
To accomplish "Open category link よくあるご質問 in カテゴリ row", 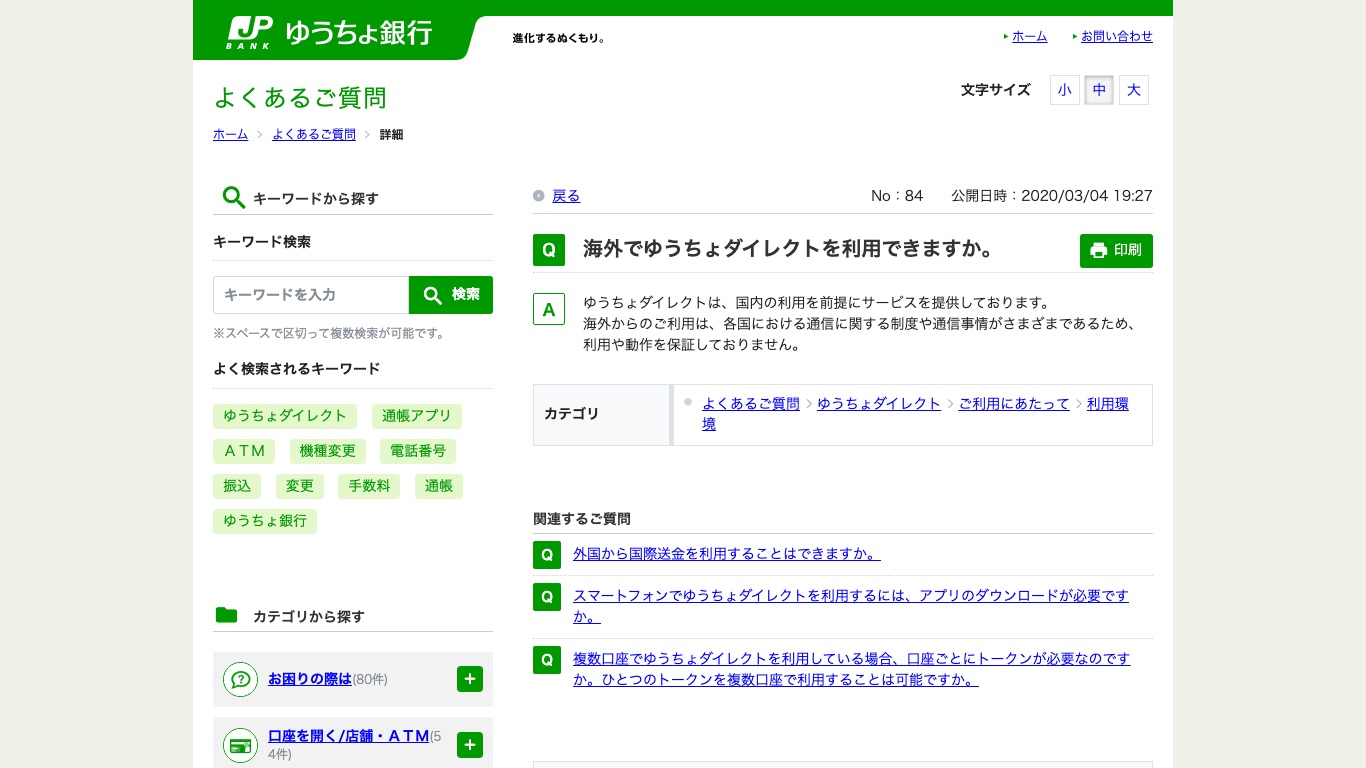I will click(751, 404).
